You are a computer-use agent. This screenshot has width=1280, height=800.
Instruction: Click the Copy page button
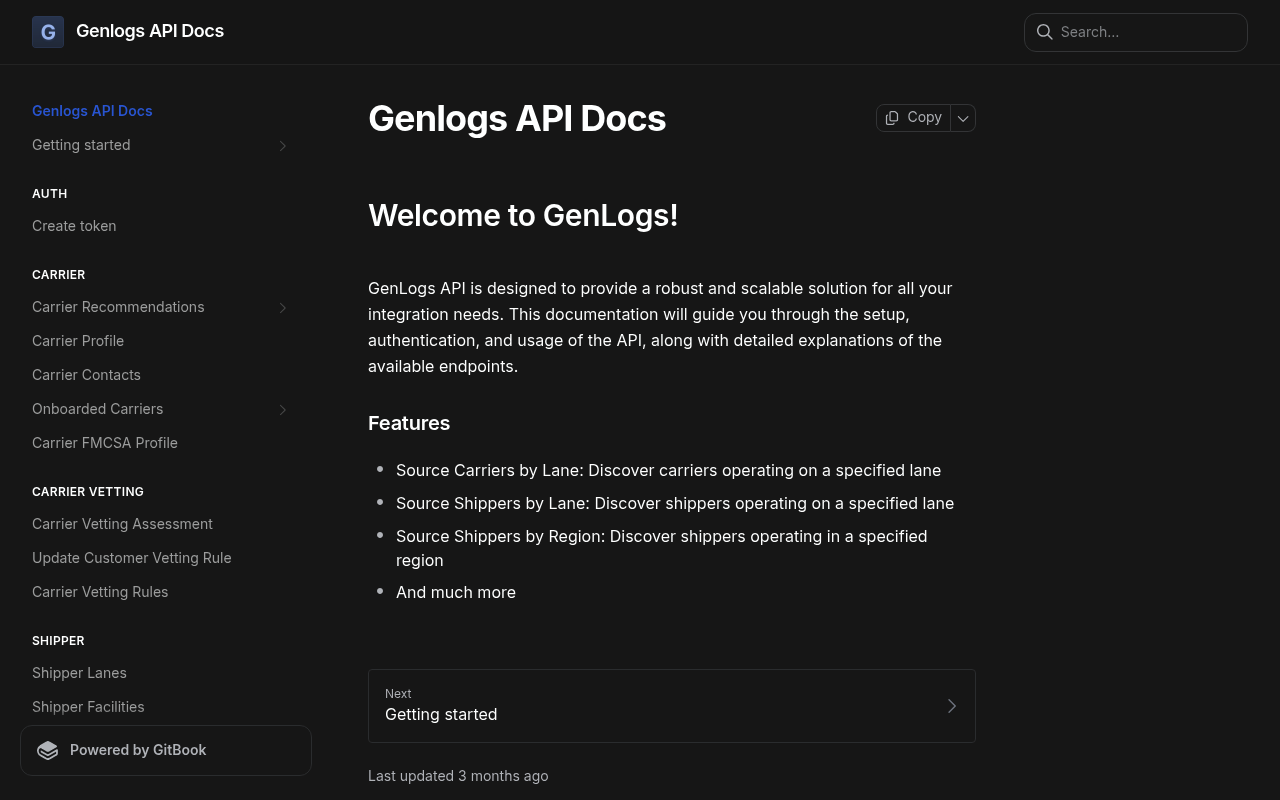click(913, 118)
